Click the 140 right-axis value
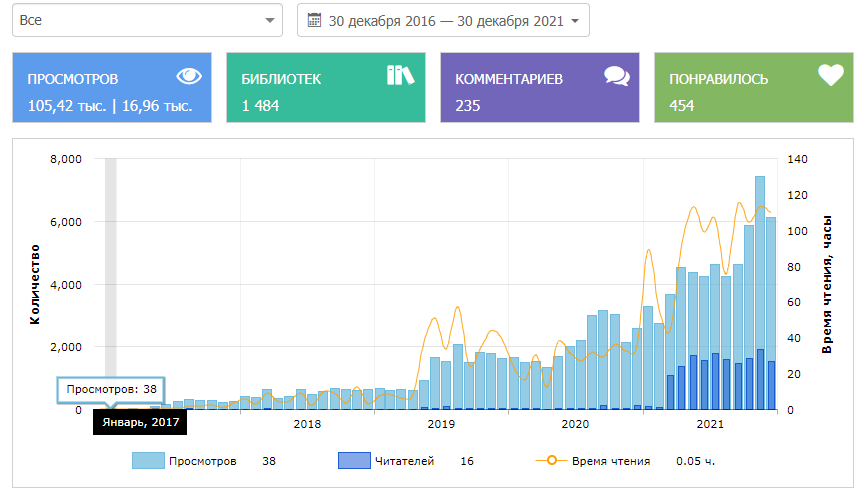This screenshot has height=493, width=859. (x=798, y=159)
